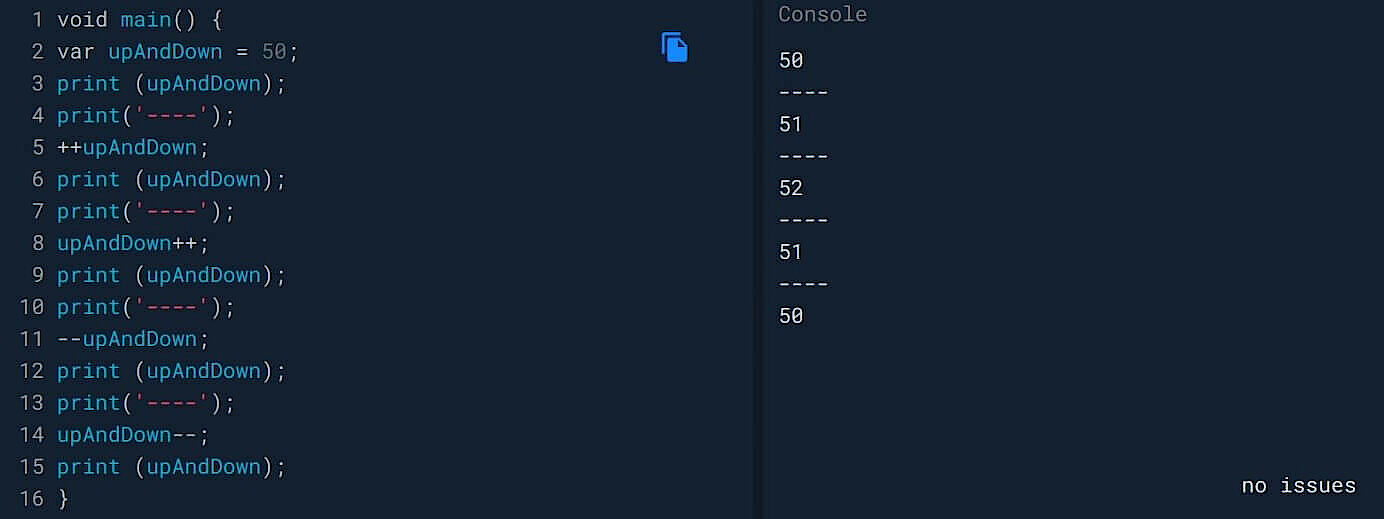Screen dimensions: 1384x519
Task: Click the first console output 50
Action: pyautogui.click(x=791, y=60)
